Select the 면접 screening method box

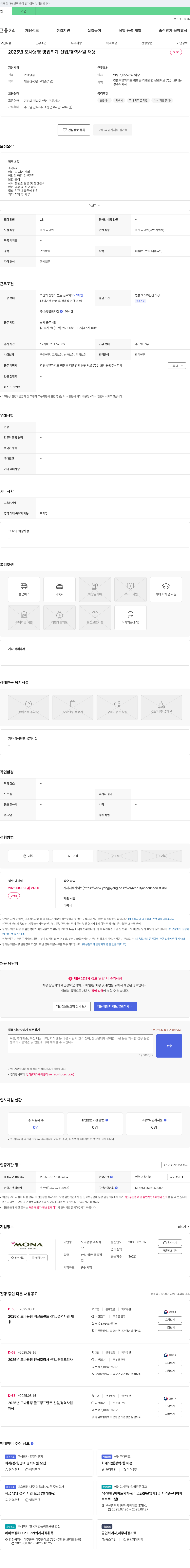(x=73, y=856)
